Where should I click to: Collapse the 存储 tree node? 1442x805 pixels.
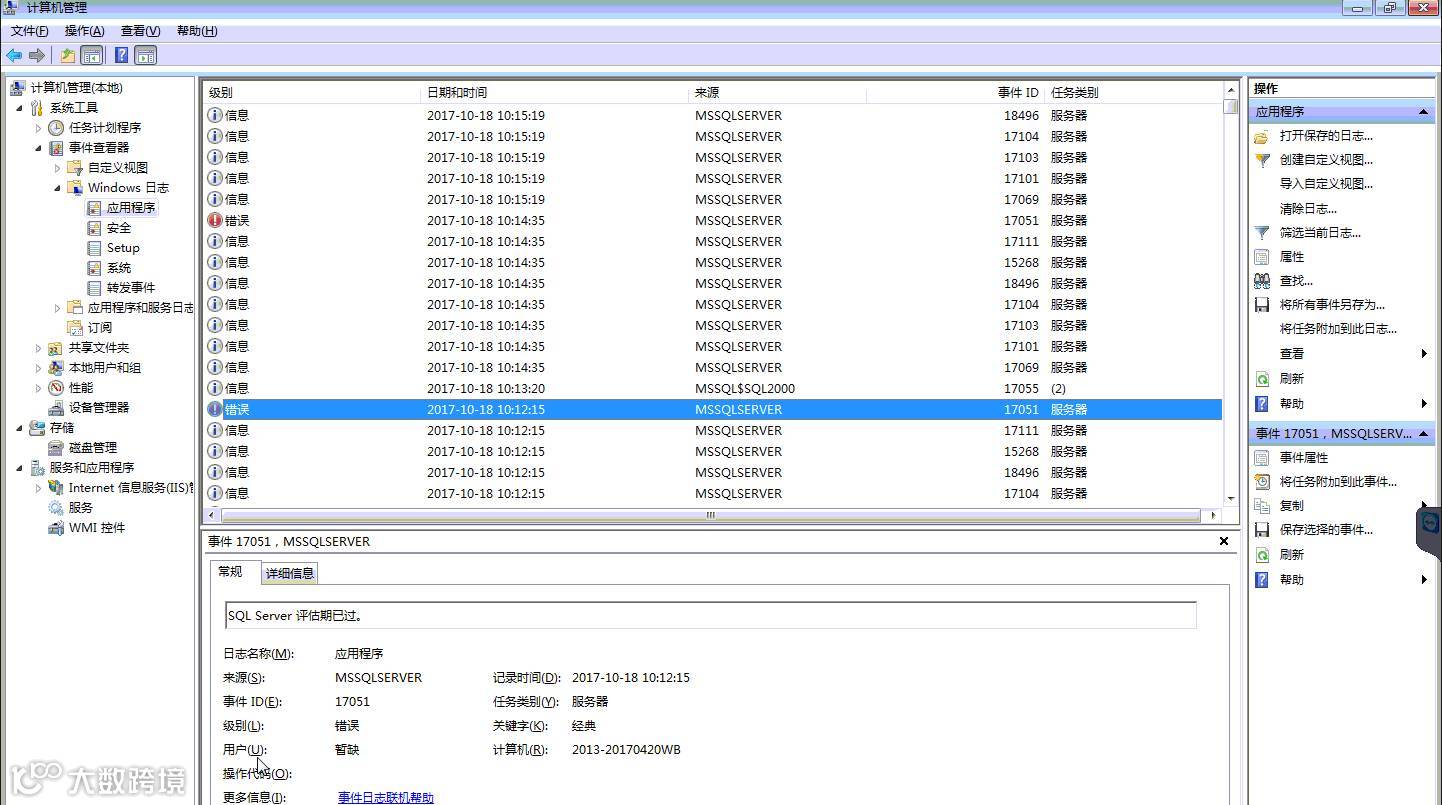(20, 428)
